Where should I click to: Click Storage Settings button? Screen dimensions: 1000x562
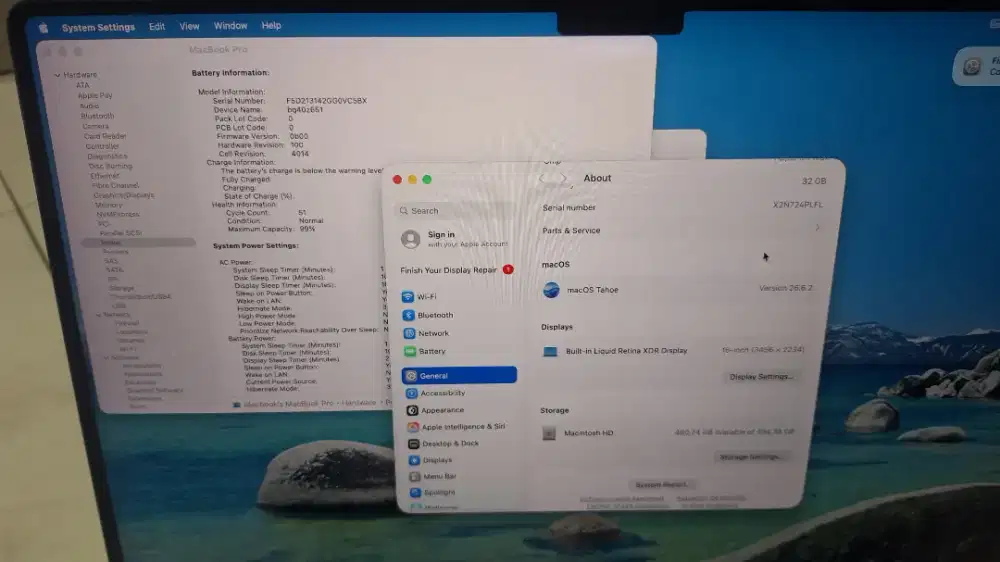[x=750, y=457]
